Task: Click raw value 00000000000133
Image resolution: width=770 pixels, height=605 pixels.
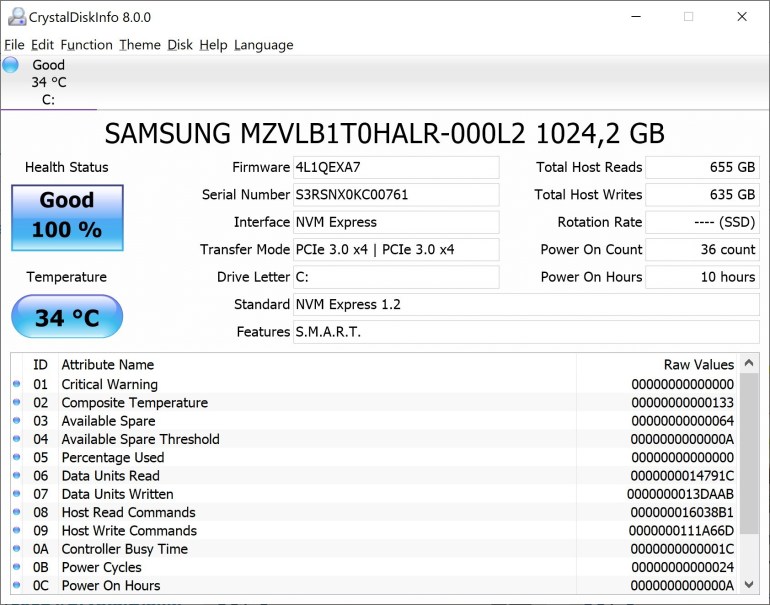Action: (683, 403)
